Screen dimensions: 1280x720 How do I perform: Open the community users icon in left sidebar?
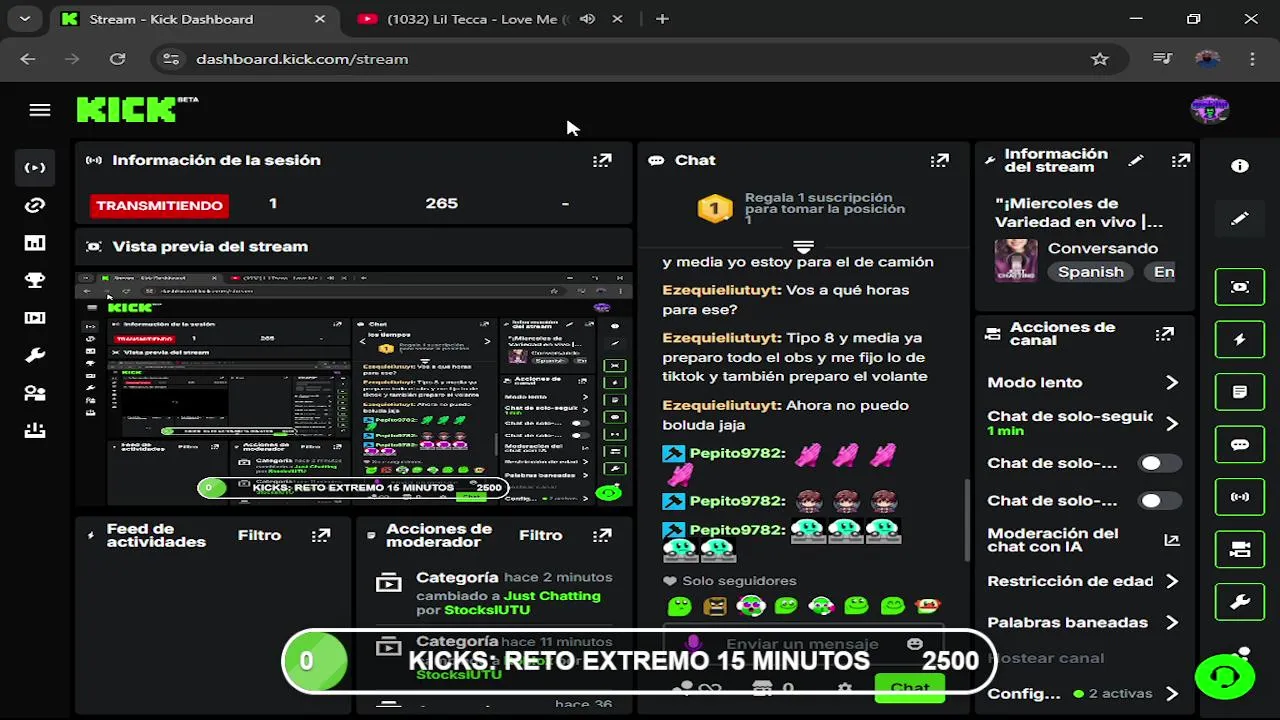click(x=35, y=393)
